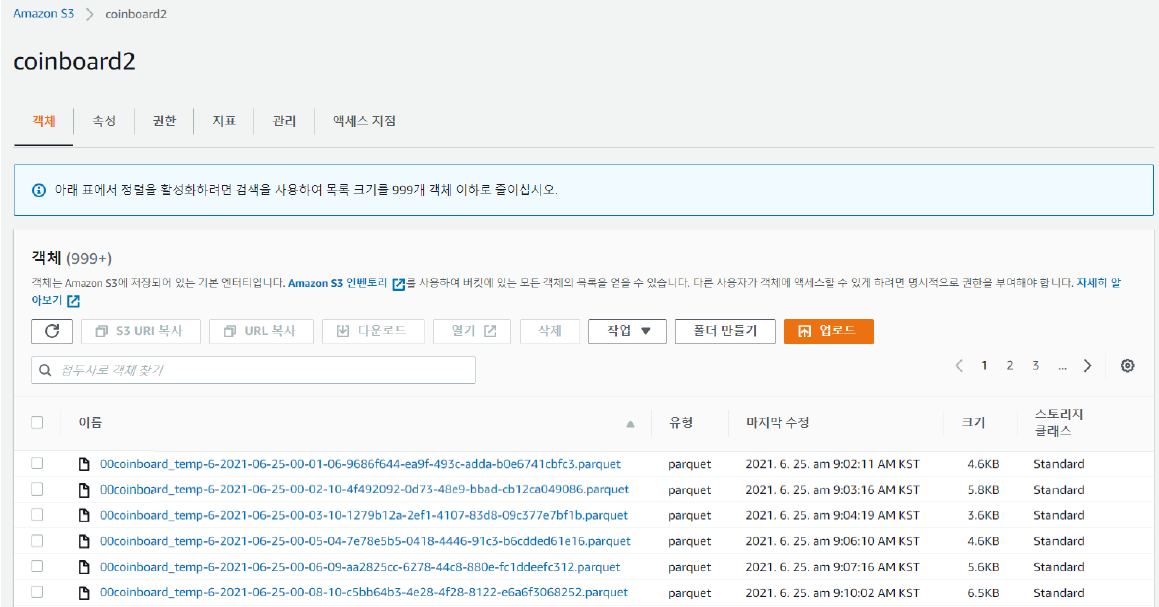Click the 열기 button
The width and height of the screenshot is (1159, 607).
473,331
